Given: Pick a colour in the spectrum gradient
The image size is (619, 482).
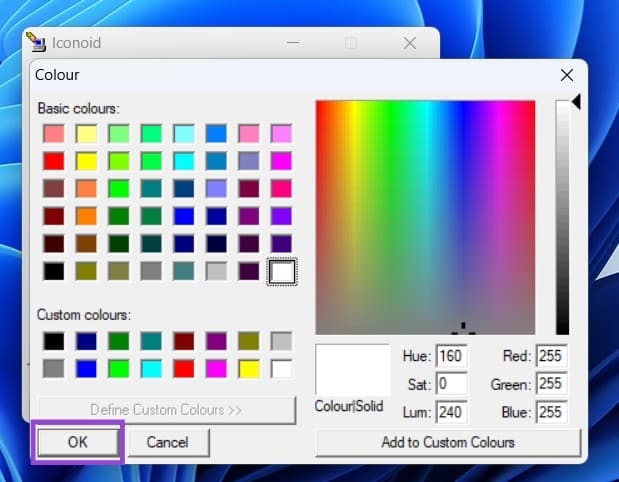Looking at the screenshot, I should click(x=425, y=218).
